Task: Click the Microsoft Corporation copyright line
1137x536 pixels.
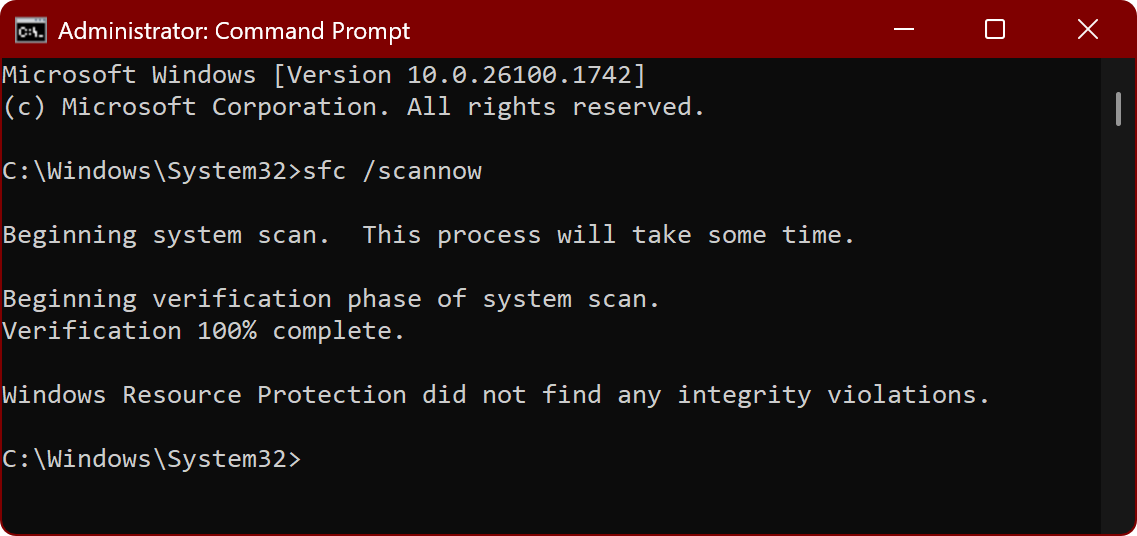Action: (x=354, y=107)
